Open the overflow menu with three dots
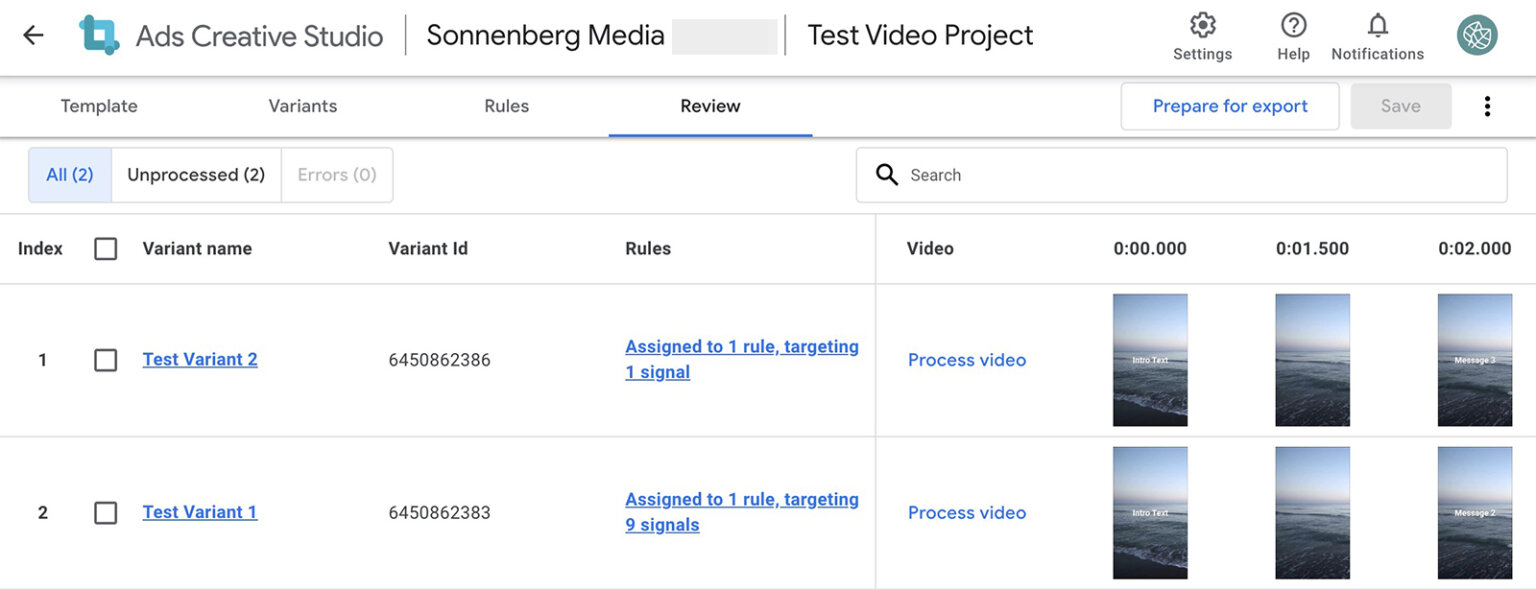This screenshot has width=1536, height=590. pos(1487,105)
